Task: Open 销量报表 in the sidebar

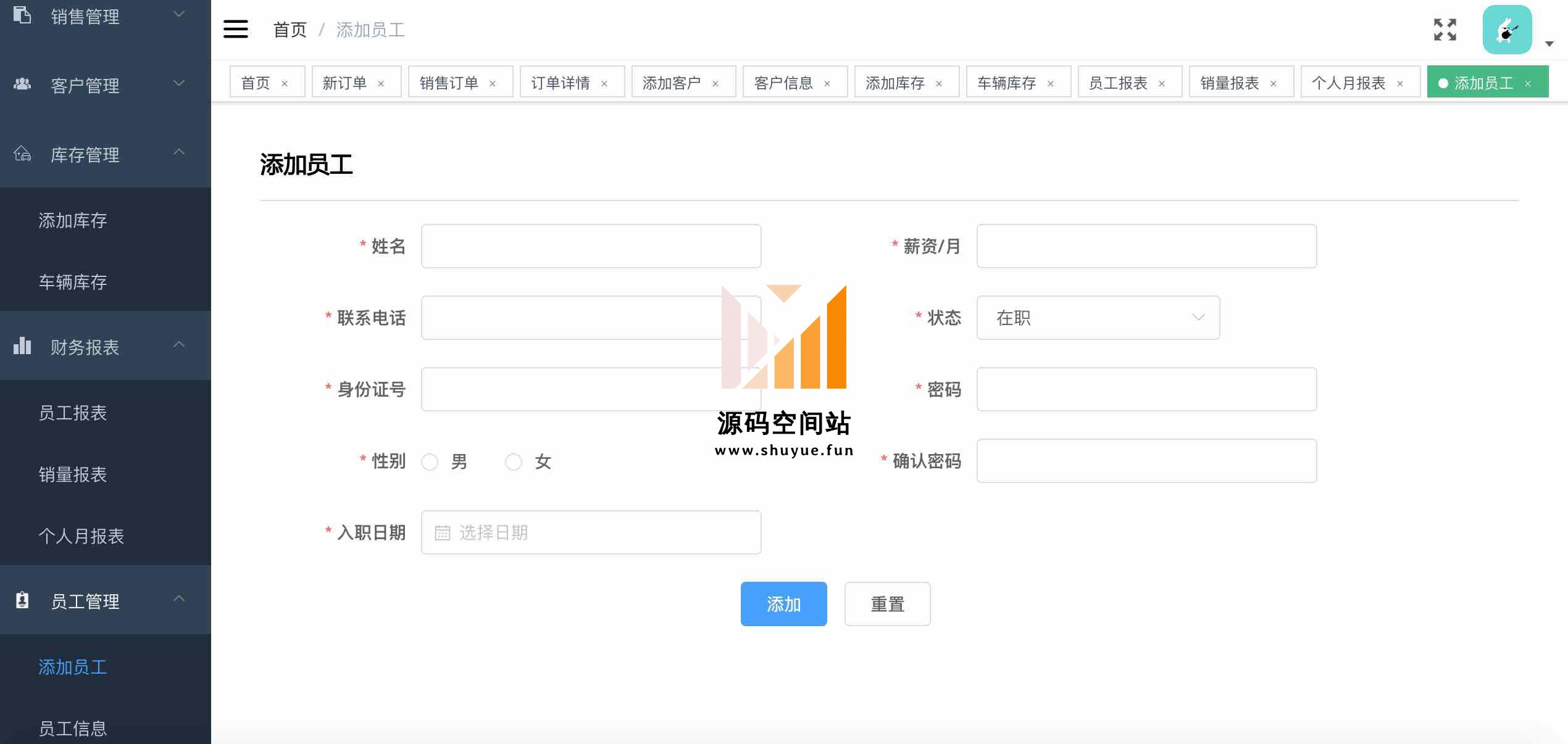Action: pos(106,474)
